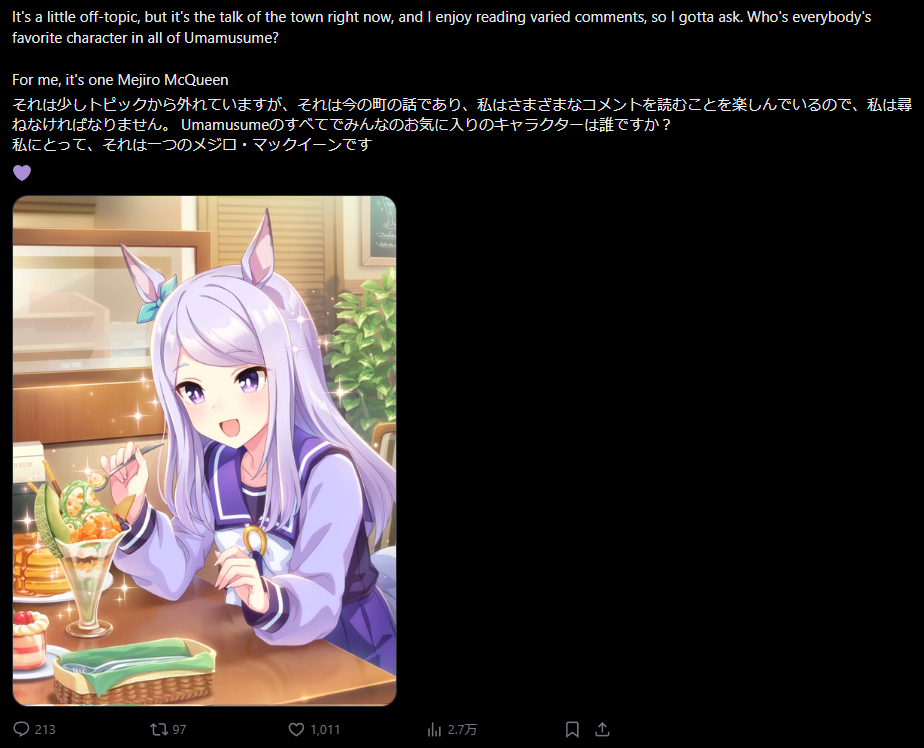Image resolution: width=924 pixels, height=748 pixels.
Task: Click the teal ribbon on the character's ear
Action: (x=156, y=299)
